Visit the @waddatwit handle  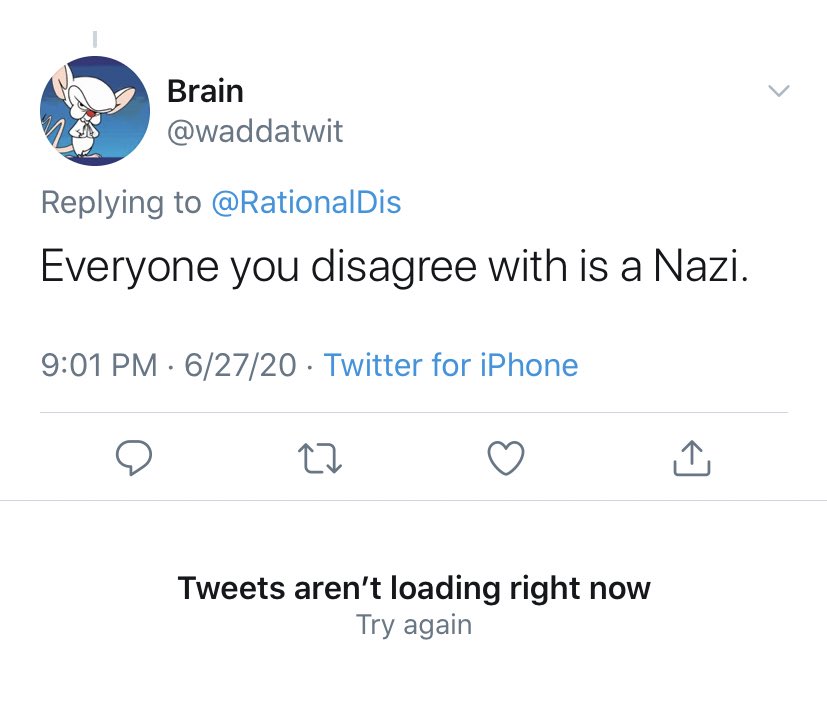pyautogui.click(x=255, y=131)
